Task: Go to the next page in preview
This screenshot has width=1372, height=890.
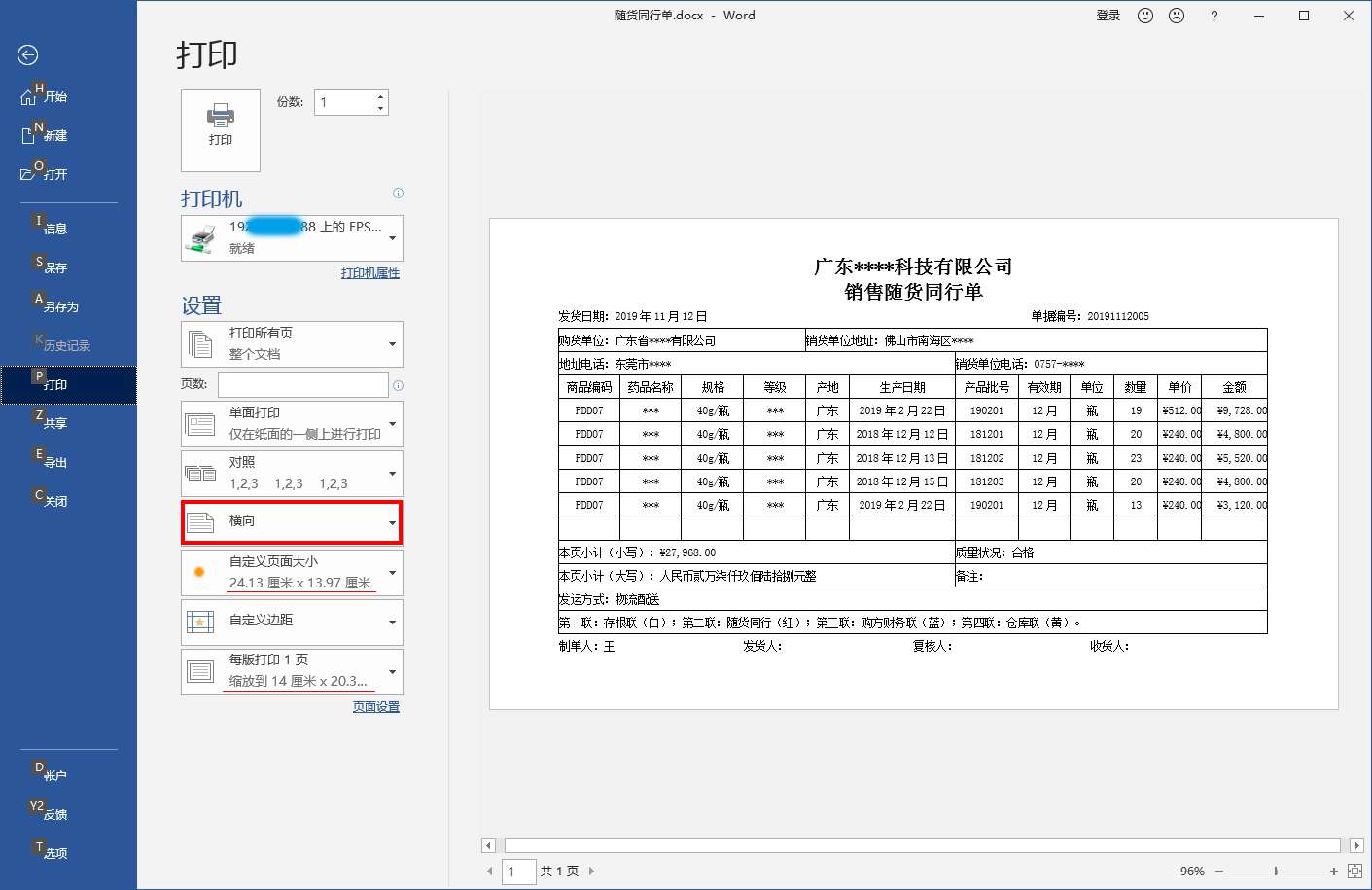Action: pos(591,872)
